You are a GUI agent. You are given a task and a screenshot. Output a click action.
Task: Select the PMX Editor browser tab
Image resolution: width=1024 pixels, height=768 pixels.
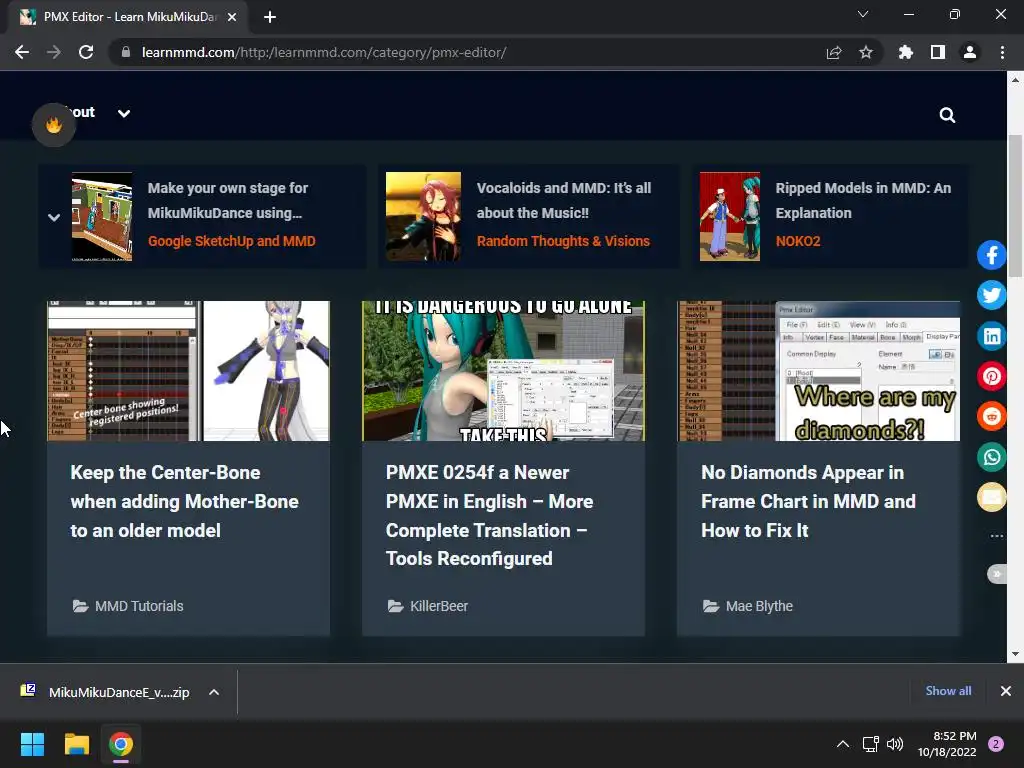point(129,17)
